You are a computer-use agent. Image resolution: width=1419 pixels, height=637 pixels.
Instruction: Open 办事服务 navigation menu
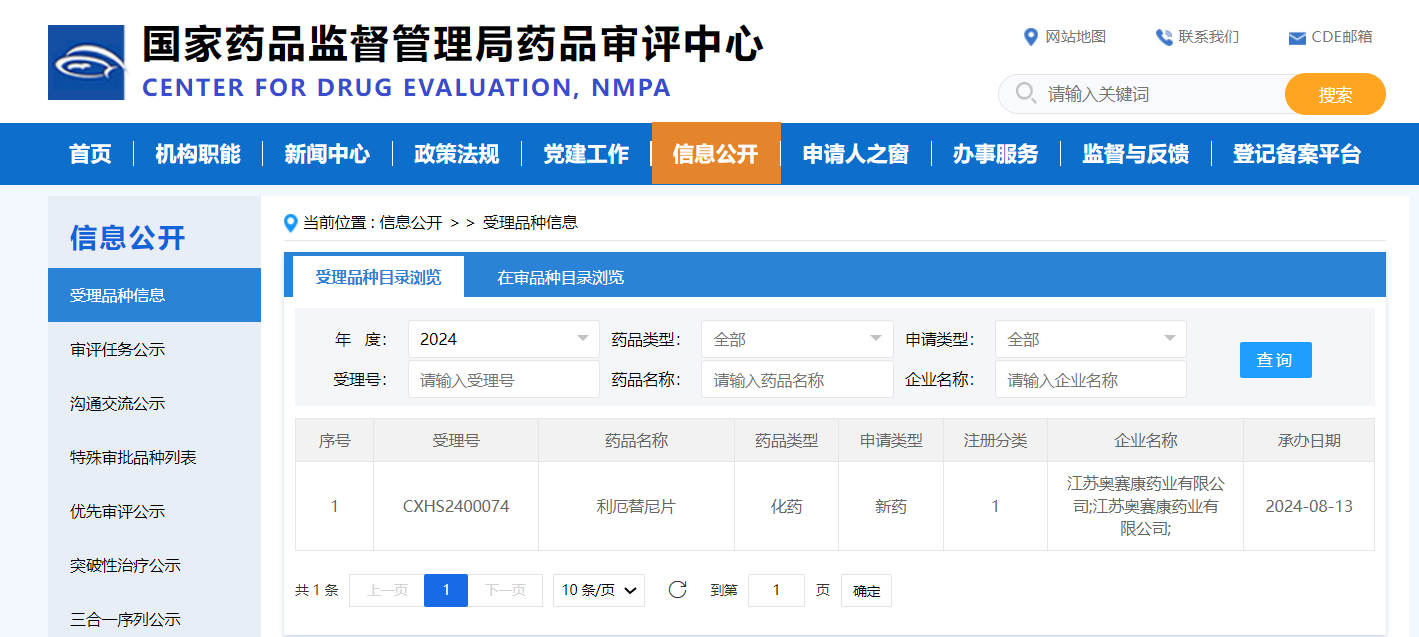coord(995,154)
